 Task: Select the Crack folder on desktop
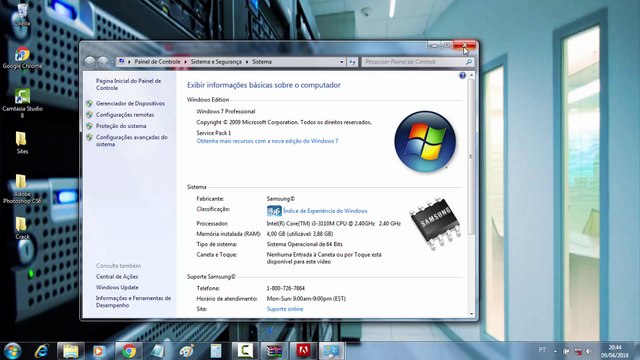coord(22,228)
